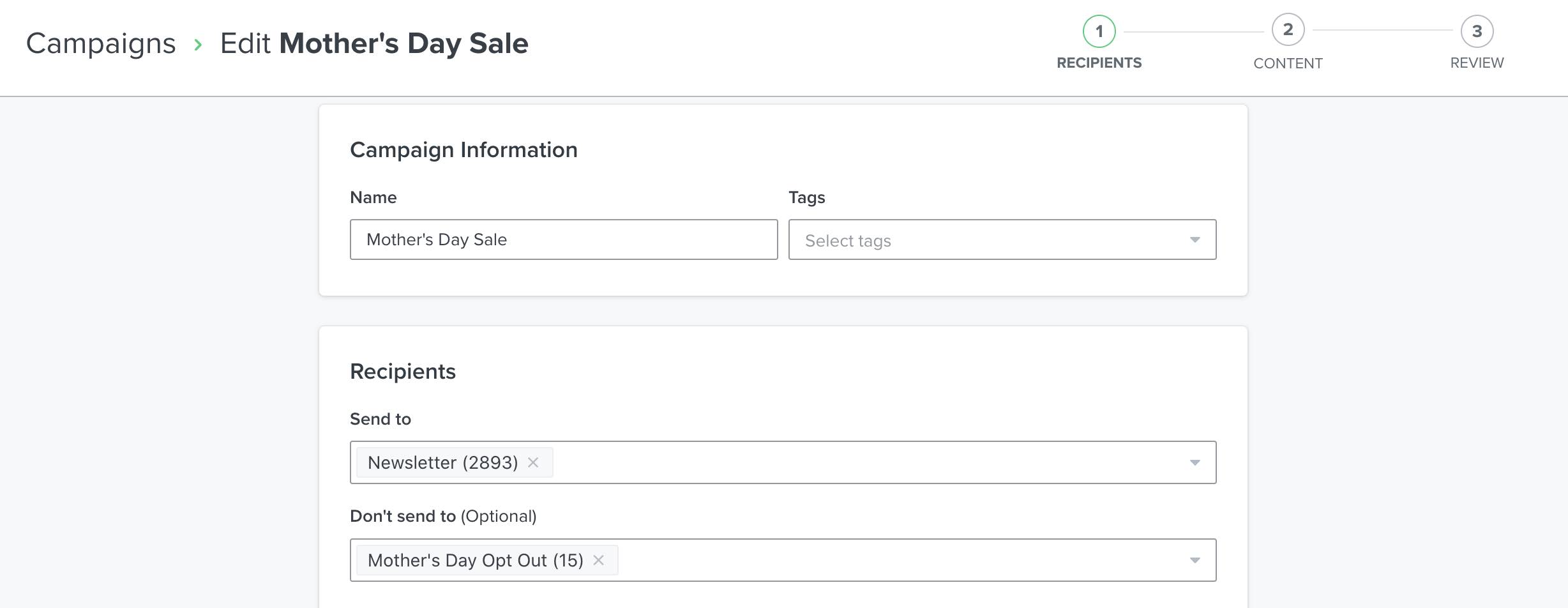
Task: Remove the Newsletter (2893) recipient chip
Action: 533,462
